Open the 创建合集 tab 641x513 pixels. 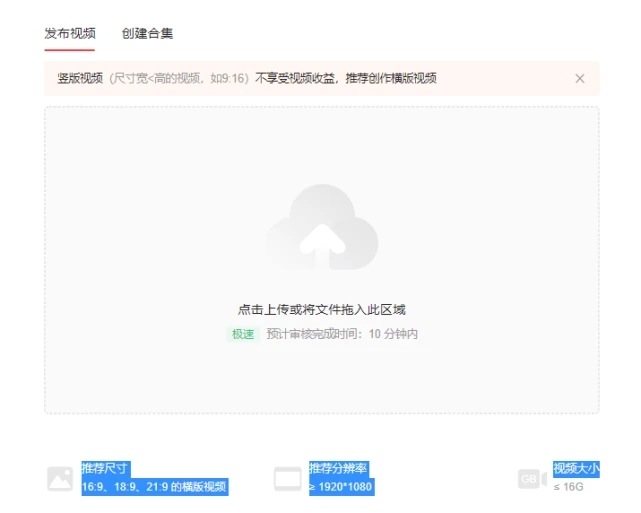pyautogui.click(x=147, y=34)
